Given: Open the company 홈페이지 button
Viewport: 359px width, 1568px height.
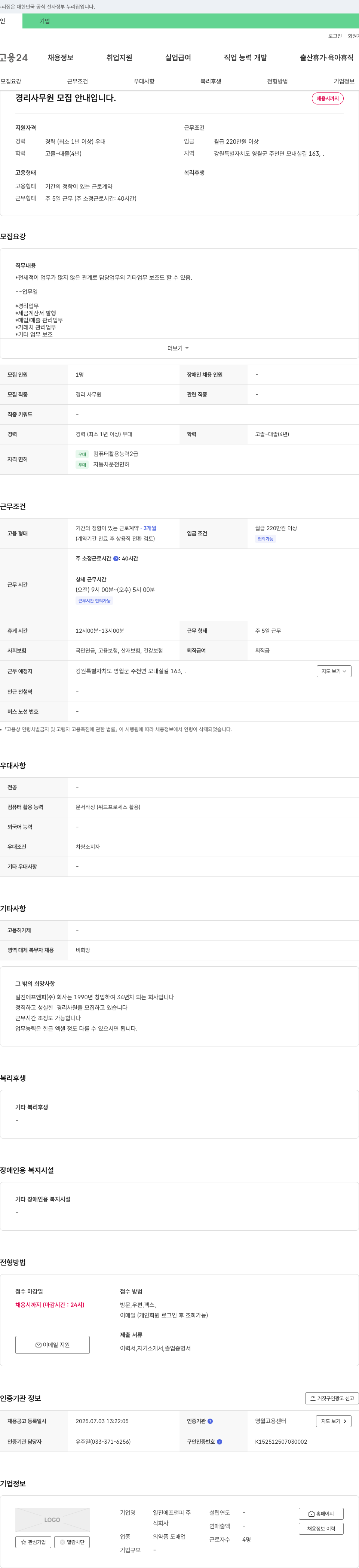Looking at the screenshot, I should (320, 1513).
